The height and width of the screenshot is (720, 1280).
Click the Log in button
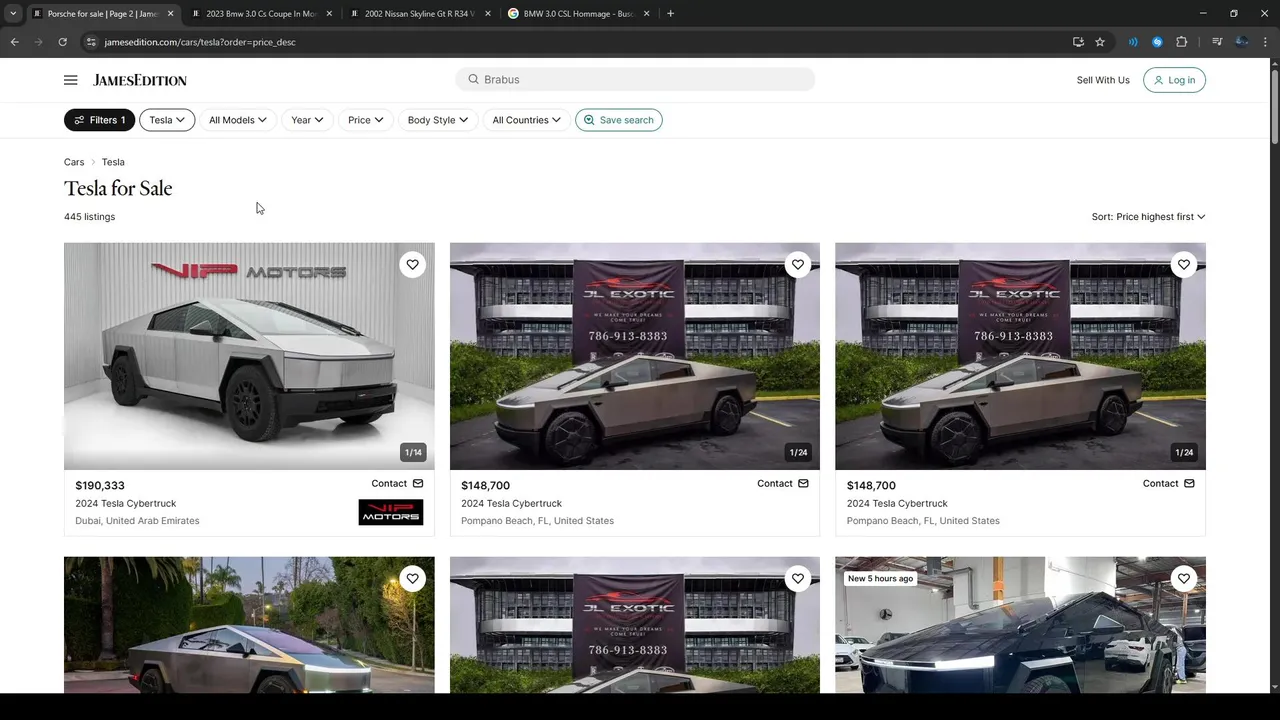[x=1174, y=80]
